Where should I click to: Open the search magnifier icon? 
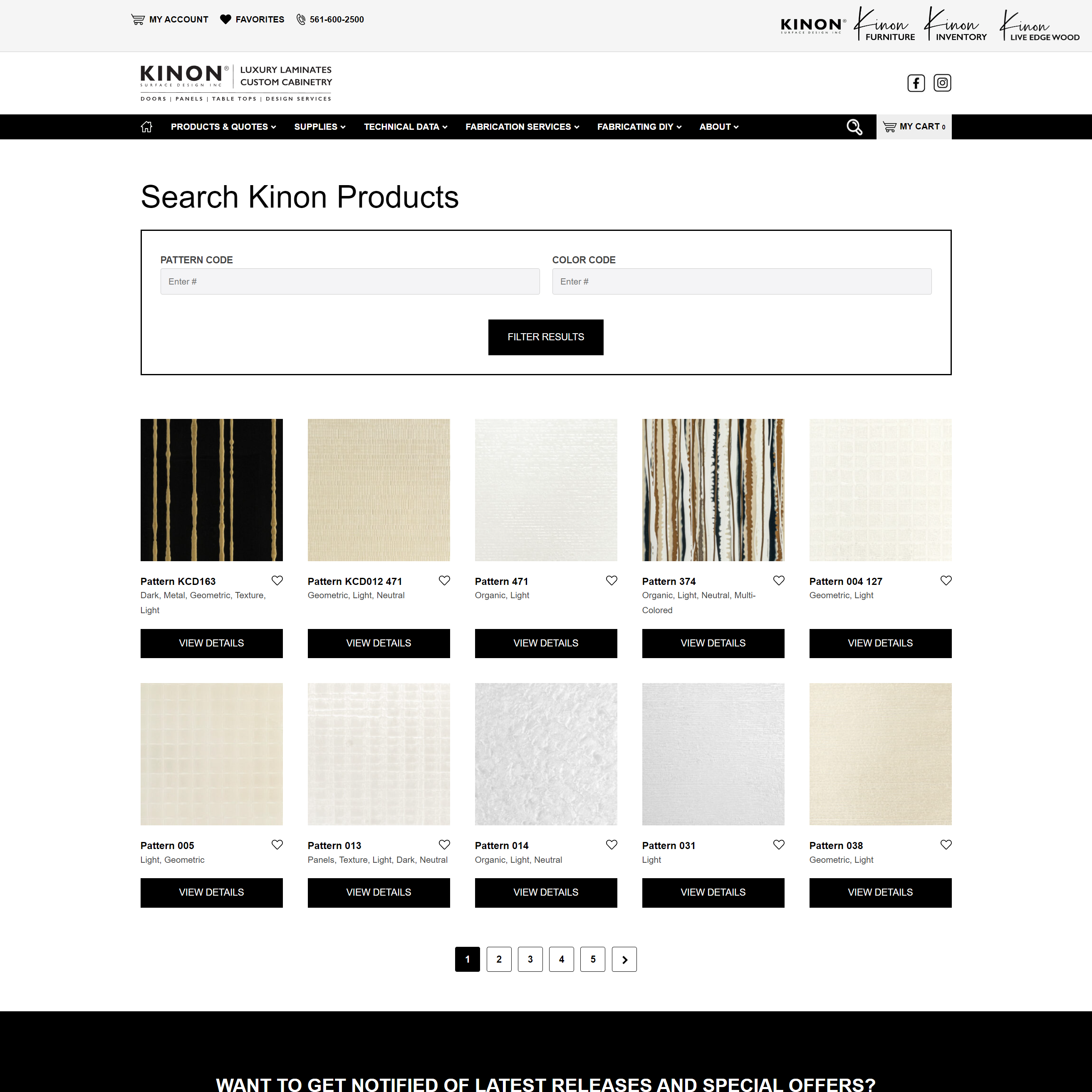tap(854, 127)
